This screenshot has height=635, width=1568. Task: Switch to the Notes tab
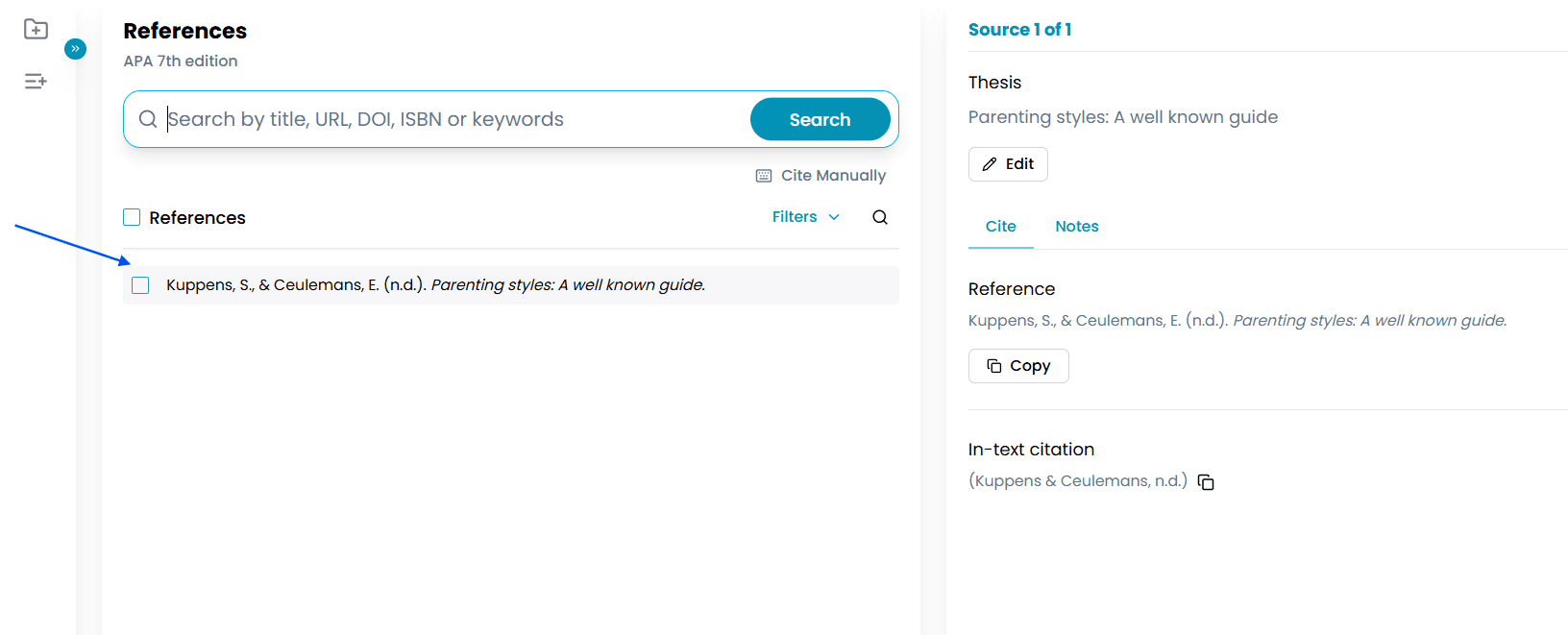pyautogui.click(x=1076, y=227)
